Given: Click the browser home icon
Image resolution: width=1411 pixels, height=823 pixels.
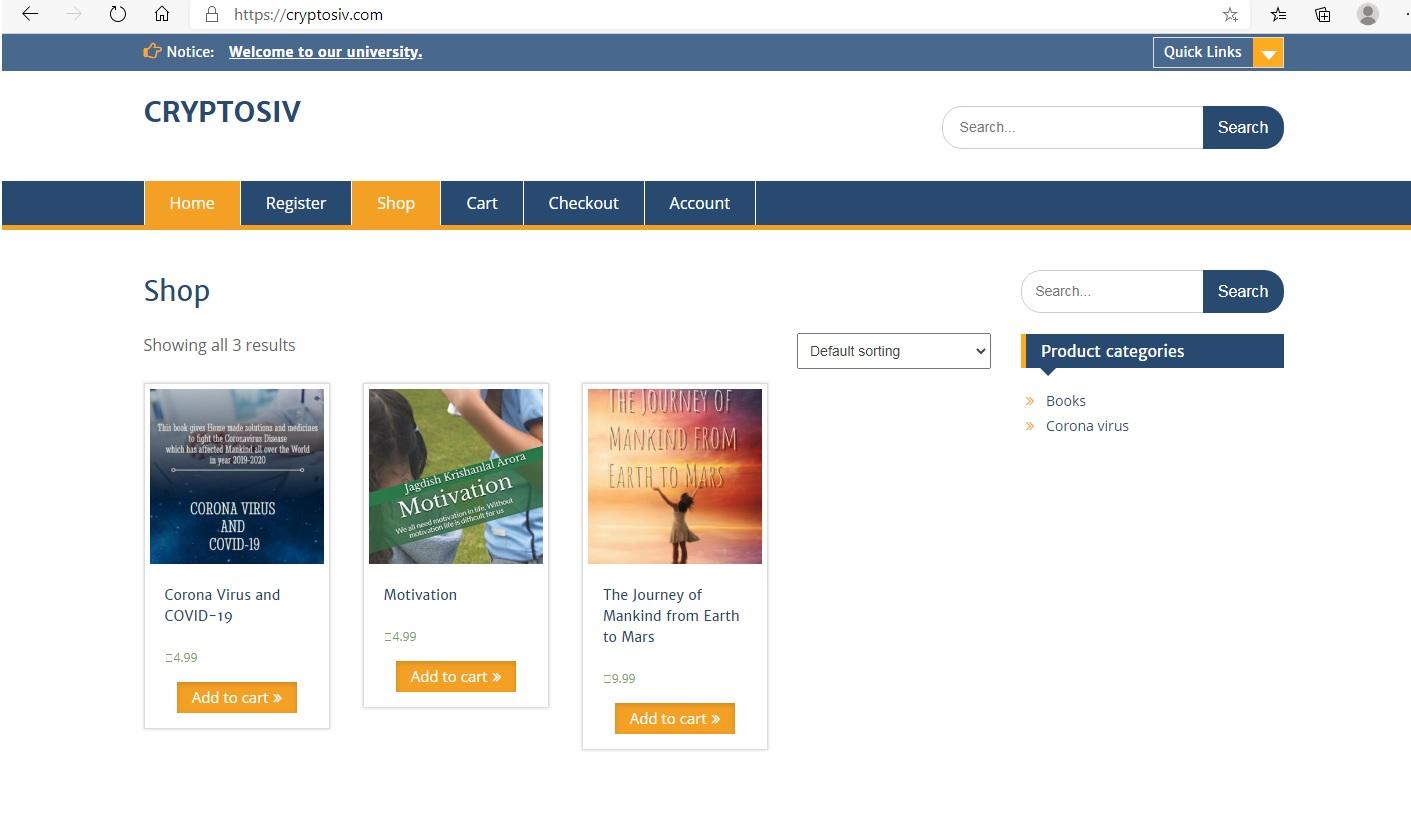Looking at the screenshot, I should (x=162, y=14).
